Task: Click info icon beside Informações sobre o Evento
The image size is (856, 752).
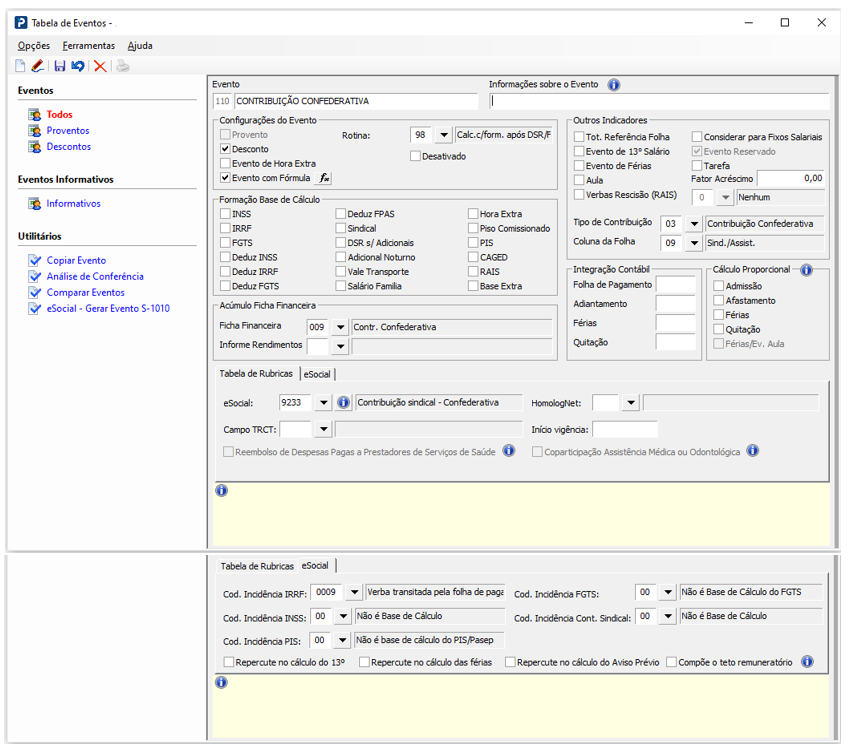Action: coord(614,85)
